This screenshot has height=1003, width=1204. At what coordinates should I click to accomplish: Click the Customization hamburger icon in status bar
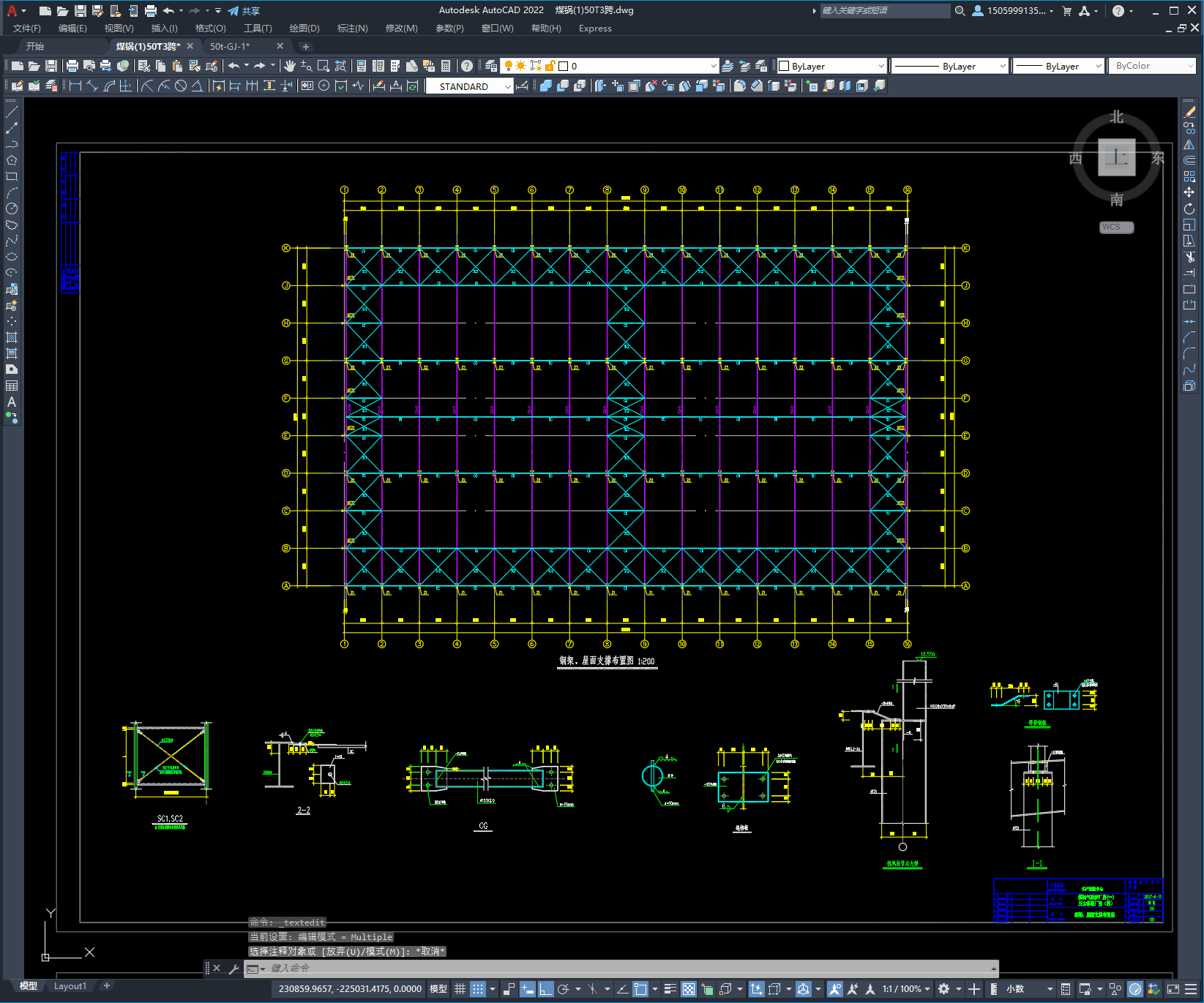point(1191,989)
